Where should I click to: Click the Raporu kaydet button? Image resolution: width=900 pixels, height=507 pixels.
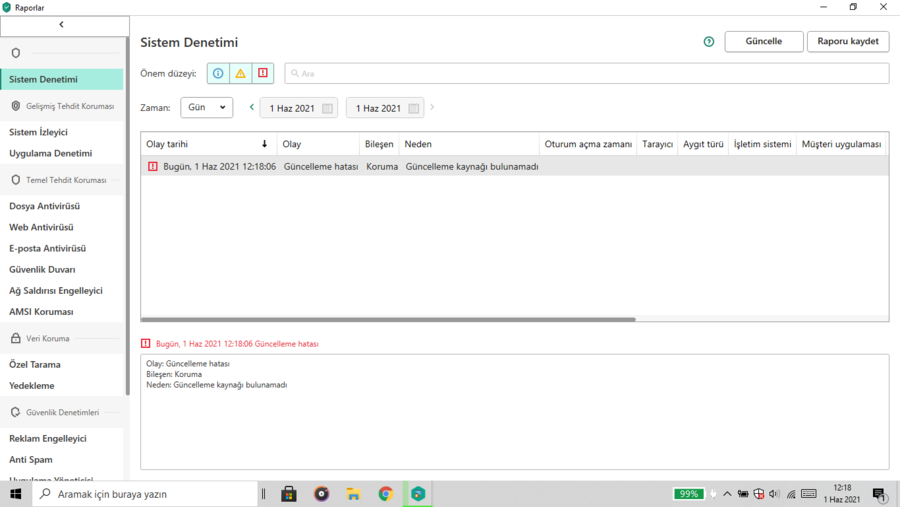(x=848, y=41)
